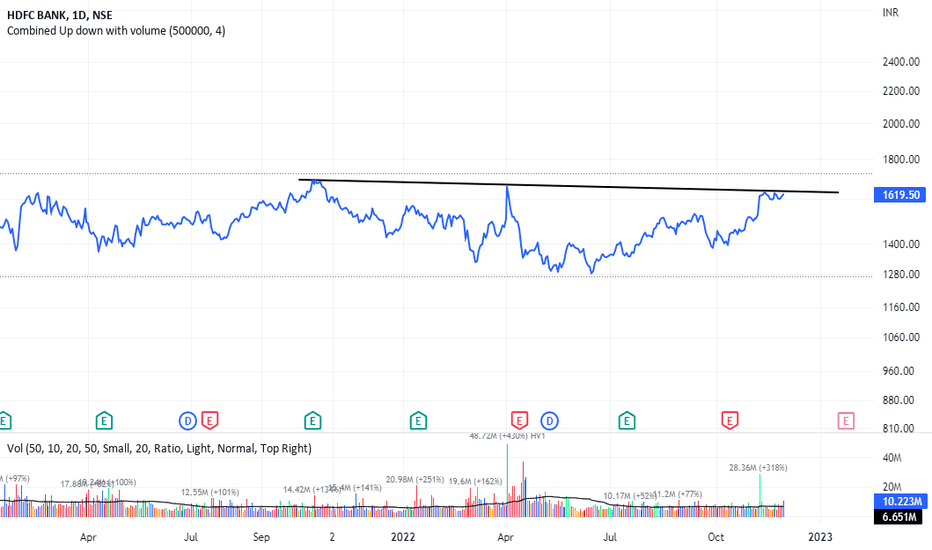Click the INR currency label

[x=890, y=12]
